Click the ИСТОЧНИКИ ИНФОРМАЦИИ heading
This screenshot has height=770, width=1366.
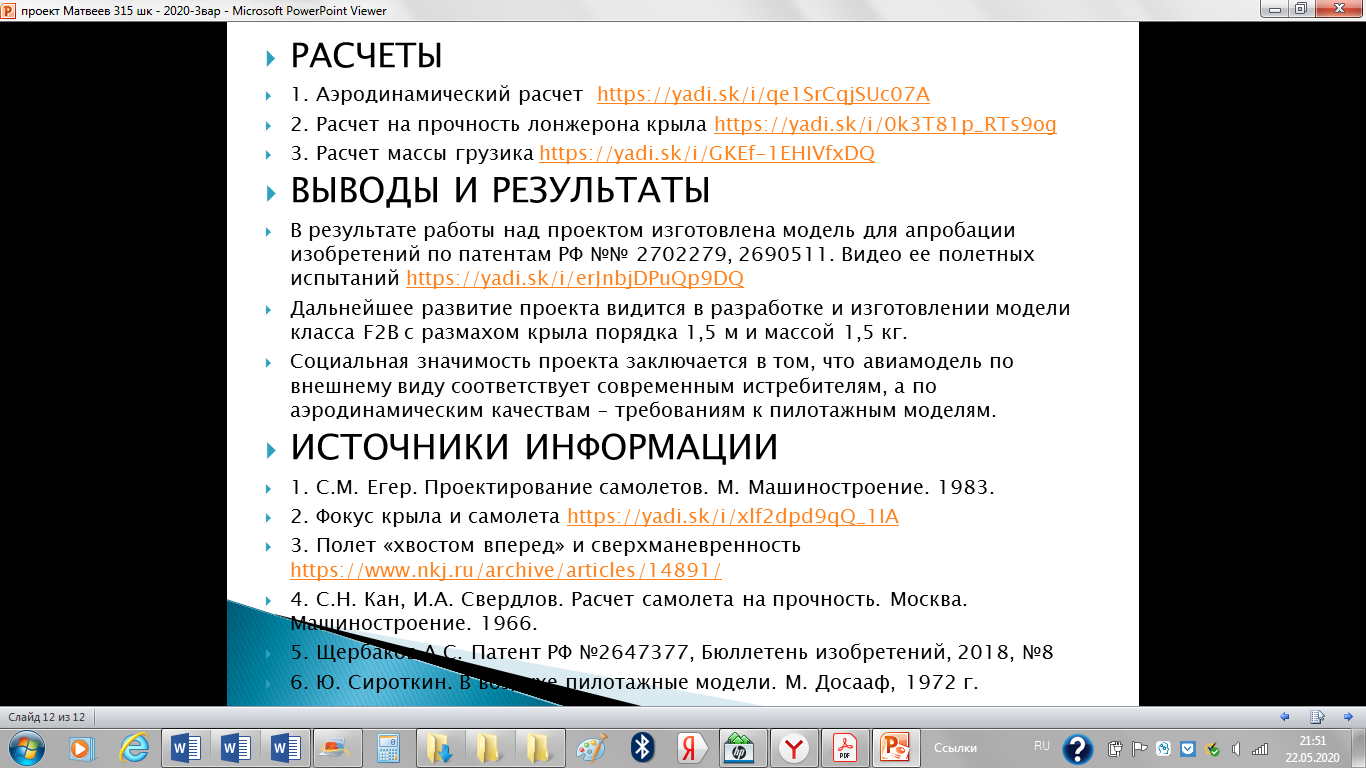(534, 447)
